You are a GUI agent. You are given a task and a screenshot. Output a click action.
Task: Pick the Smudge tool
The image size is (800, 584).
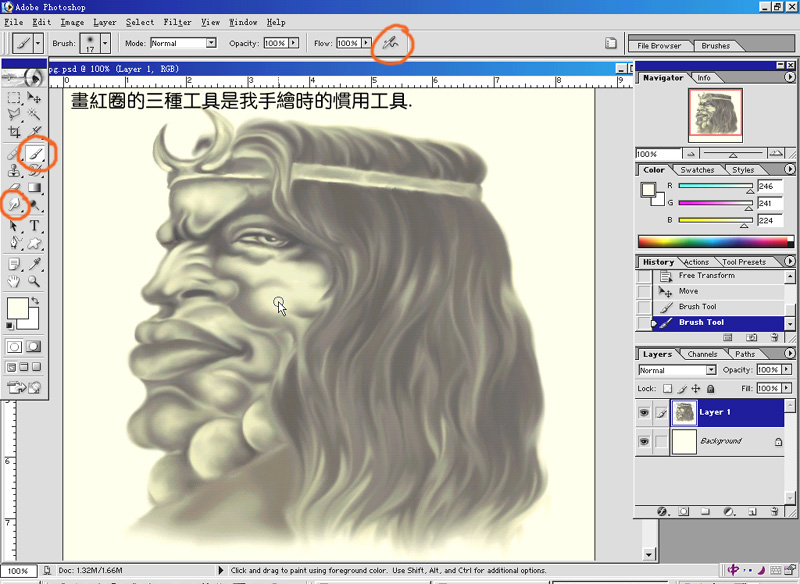tap(14, 205)
